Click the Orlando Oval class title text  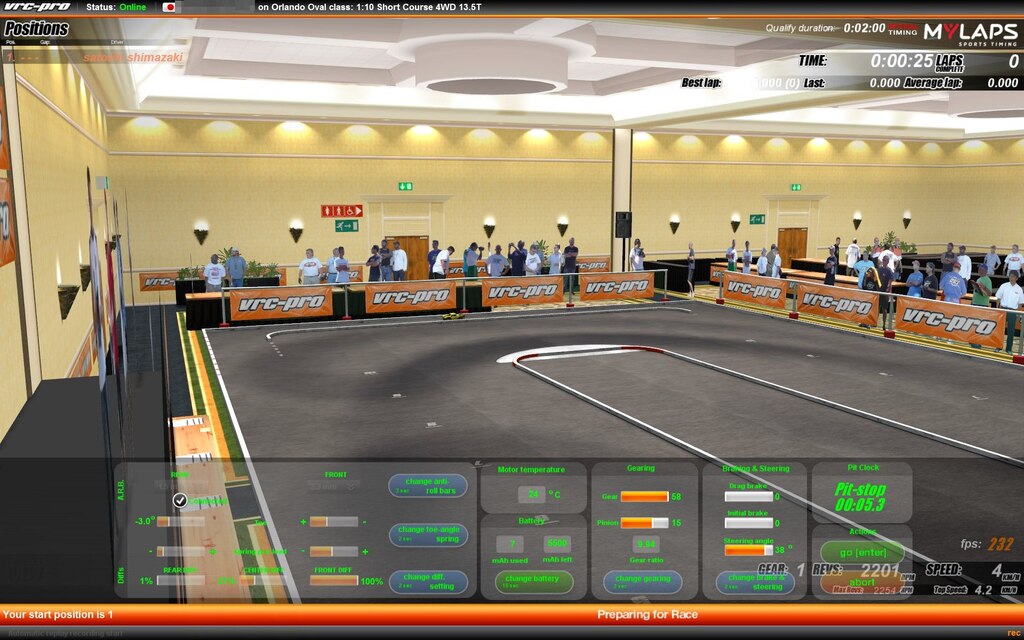tap(369, 7)
